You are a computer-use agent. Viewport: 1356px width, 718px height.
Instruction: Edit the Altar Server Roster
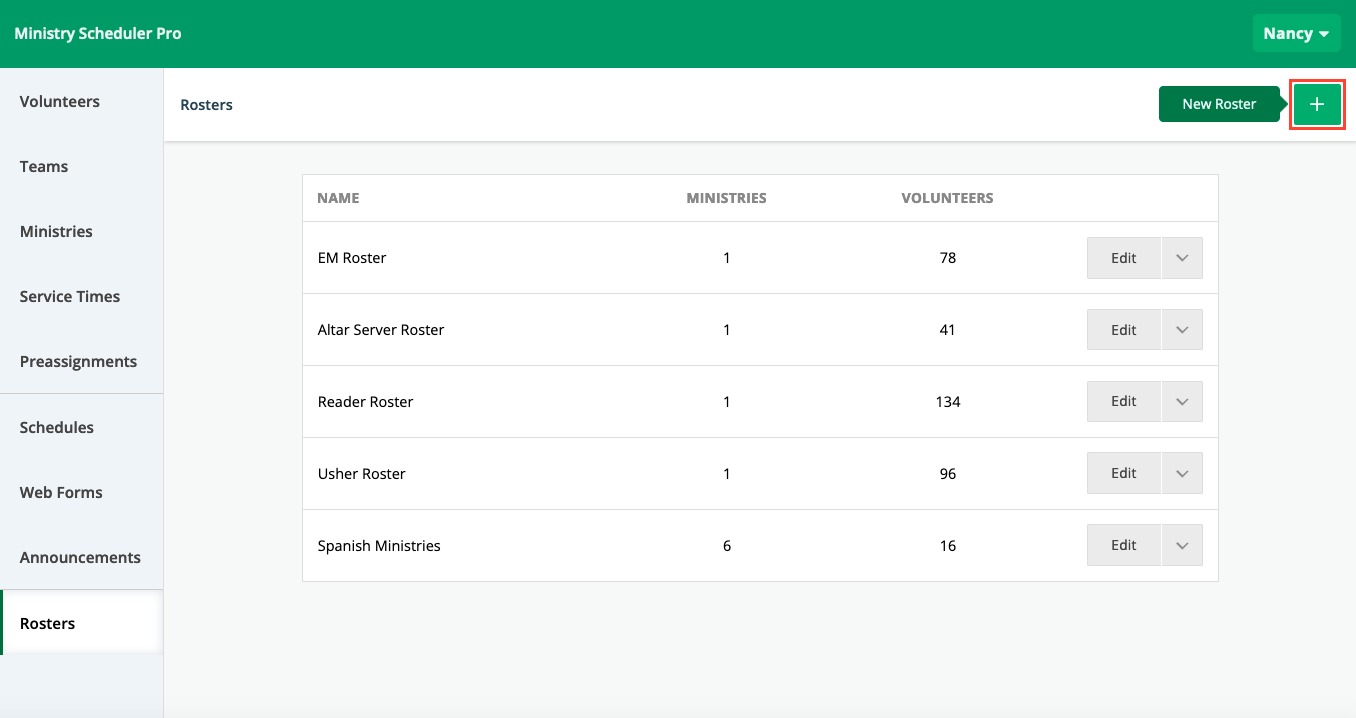point(1123,330)
